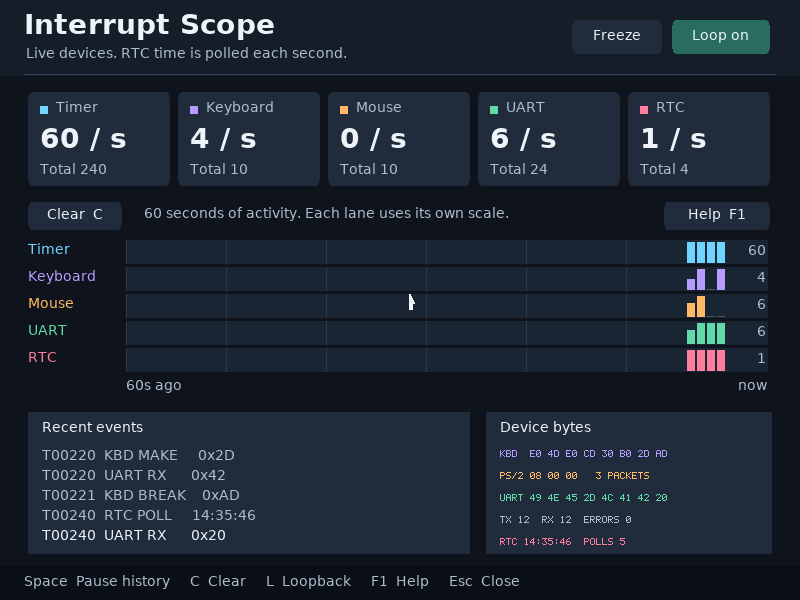
Task: Select the KBD byte row in Device bytes
Action: [583, 454]
